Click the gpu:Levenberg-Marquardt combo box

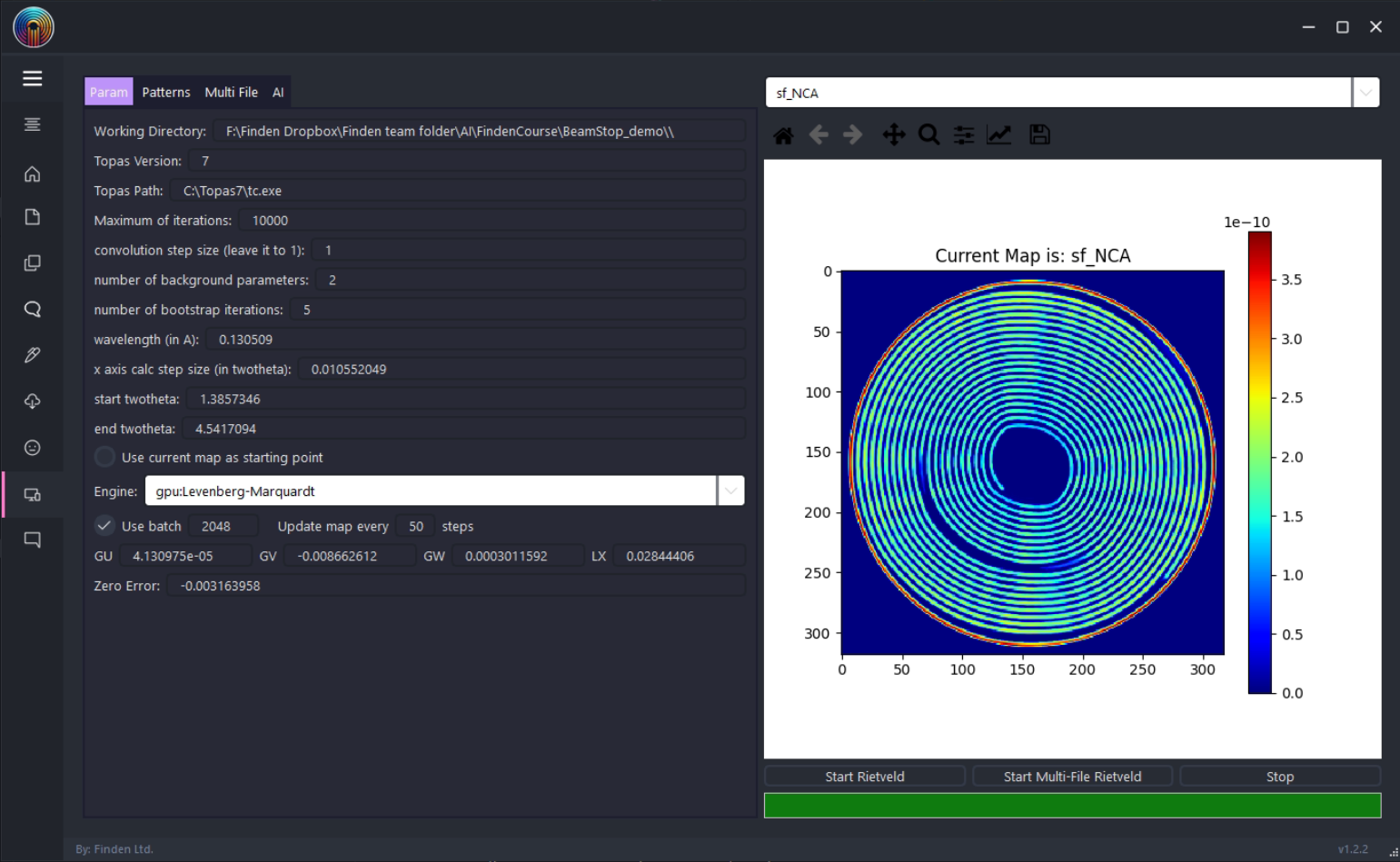[x=431, y=491]
